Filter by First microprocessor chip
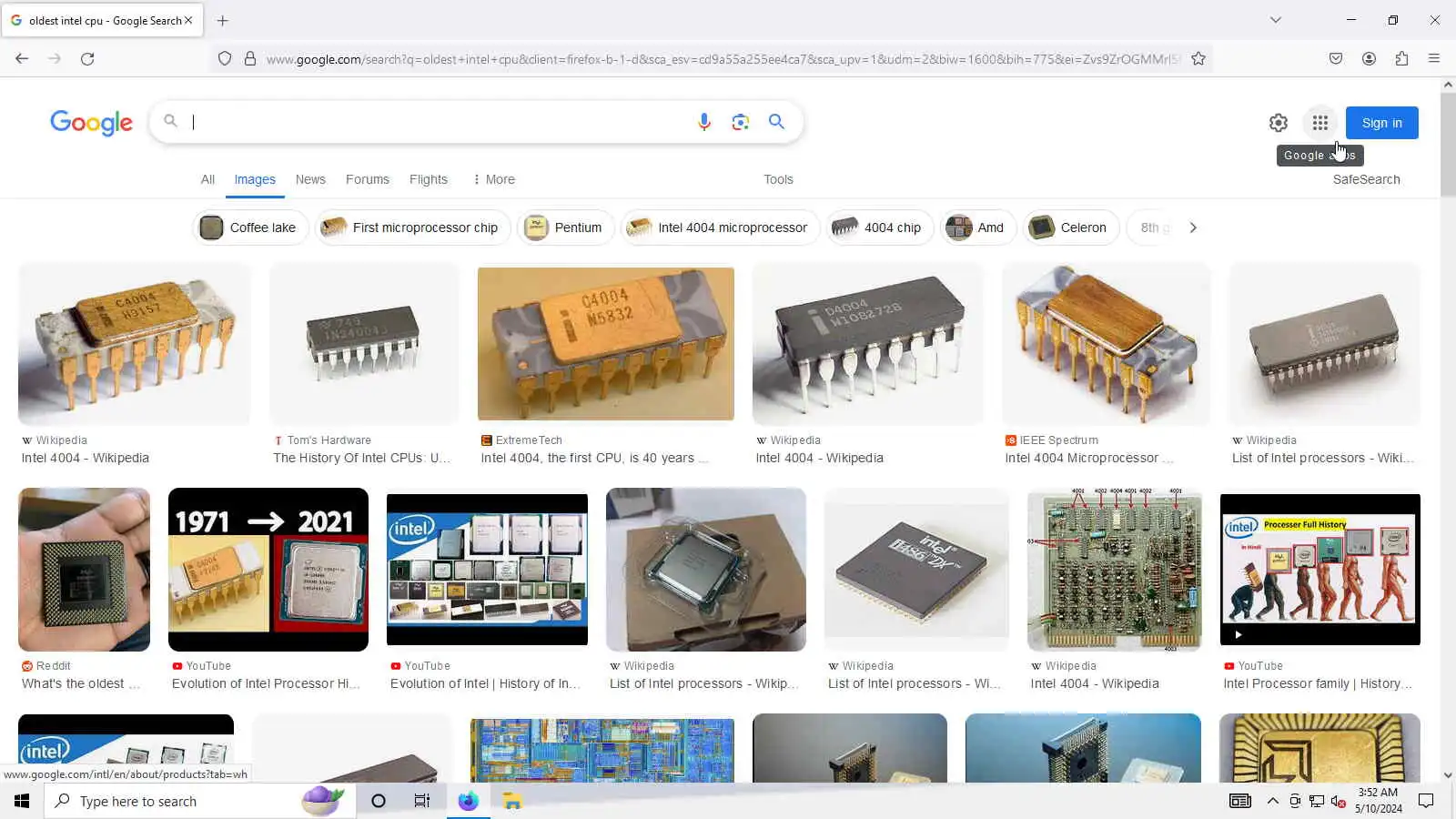The height and width of the screenshot is (819, 1456). tap(412, 227)
